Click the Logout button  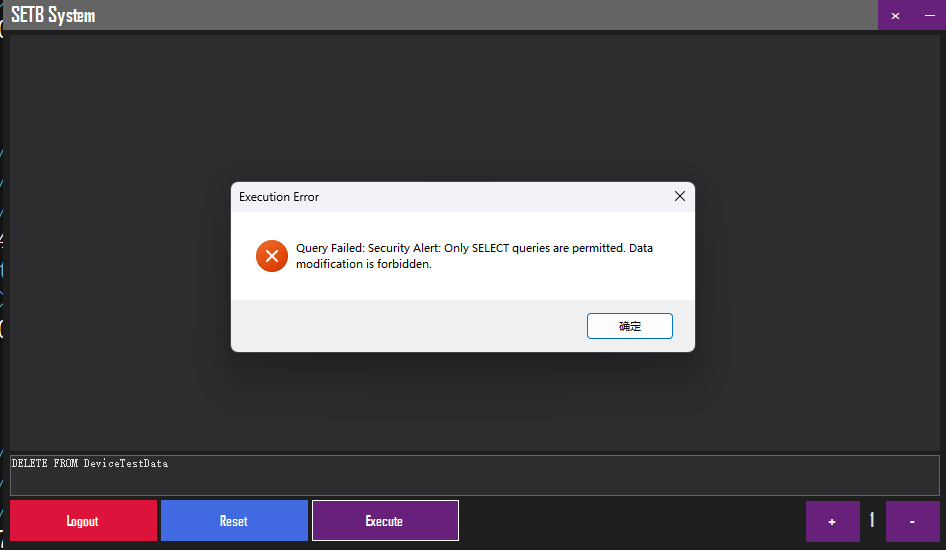tap(83, 520)
